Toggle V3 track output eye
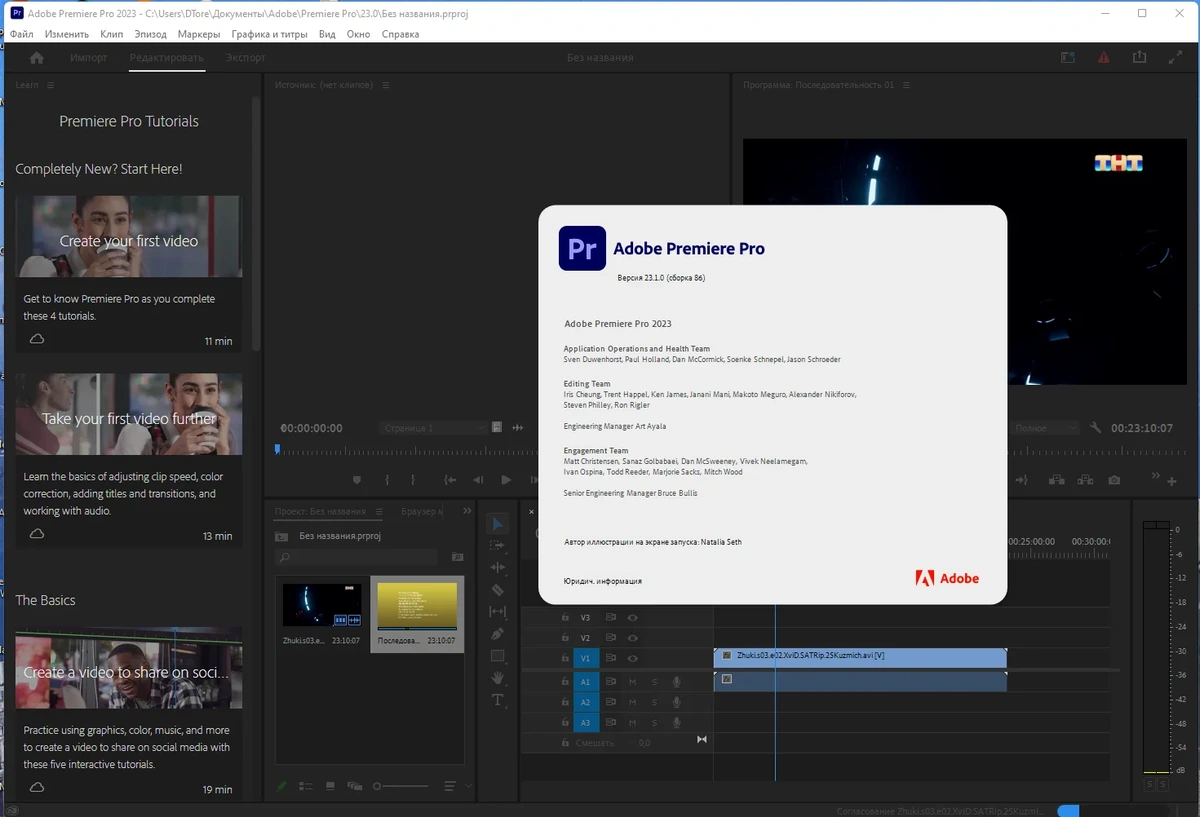This screenshot has height=817, width=1200. pyautogui.click(x=632, y=618)
